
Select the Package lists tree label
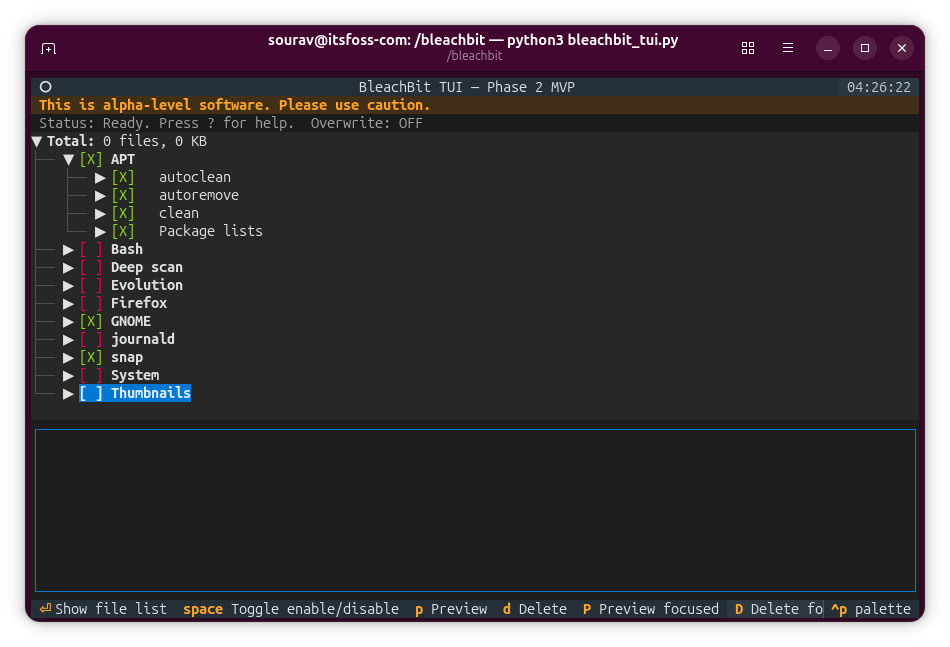click(210, 231)
